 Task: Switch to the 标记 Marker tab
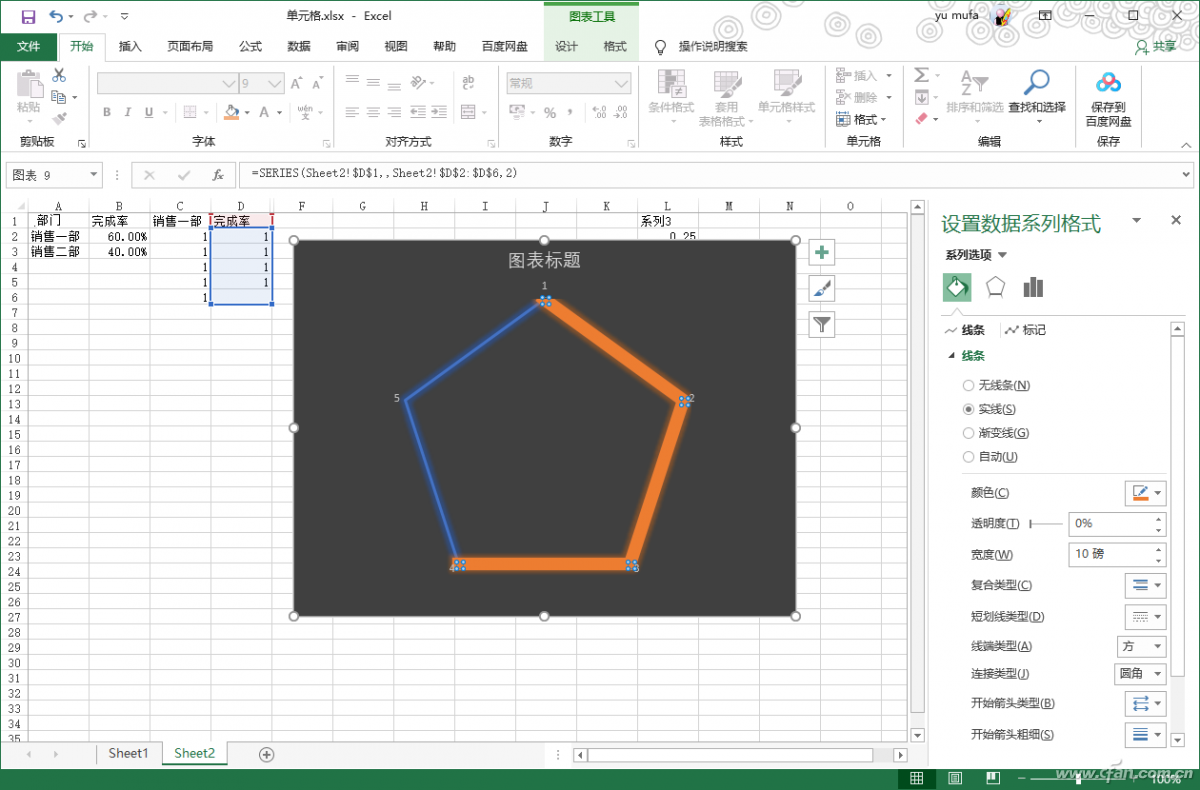coord(1025,330)
